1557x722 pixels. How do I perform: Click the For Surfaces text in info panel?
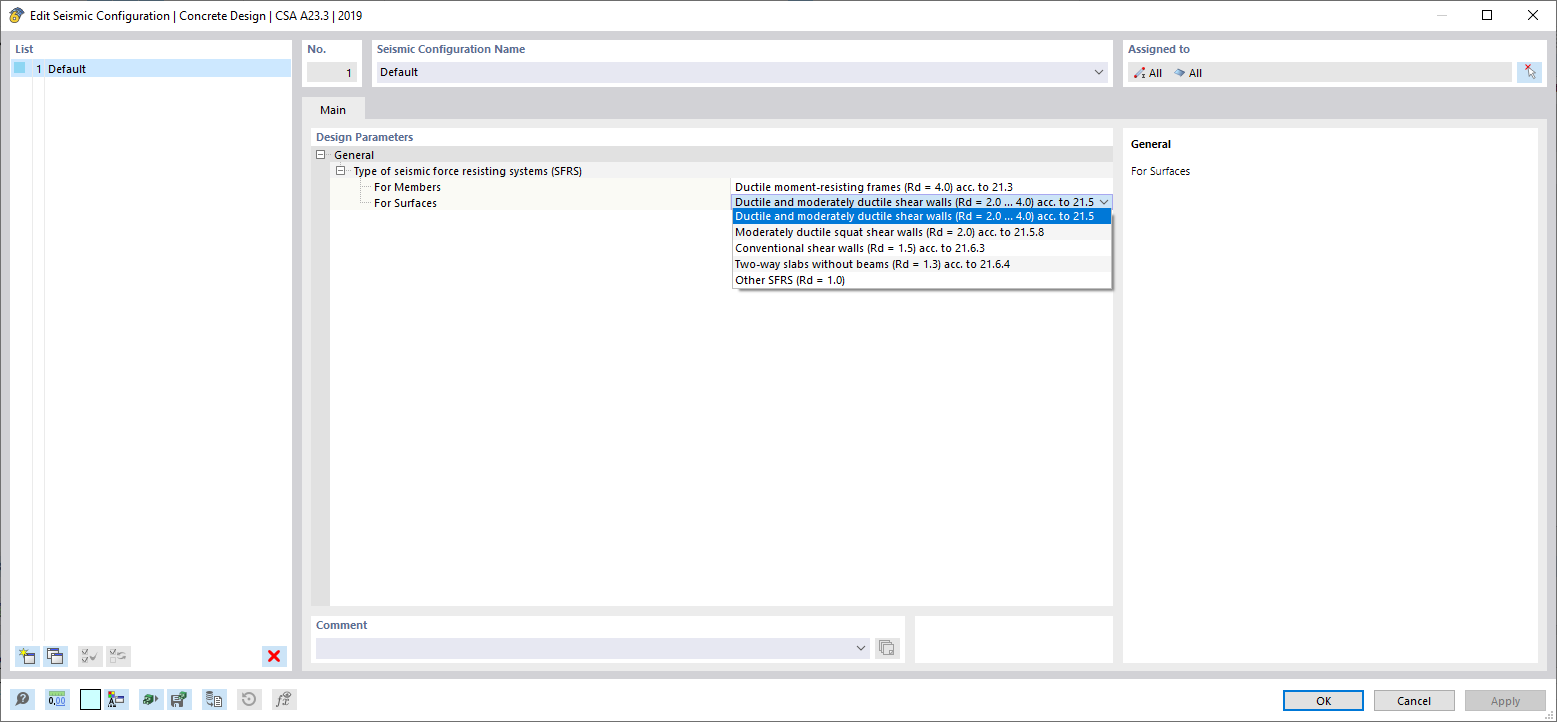pos(1161,171)
